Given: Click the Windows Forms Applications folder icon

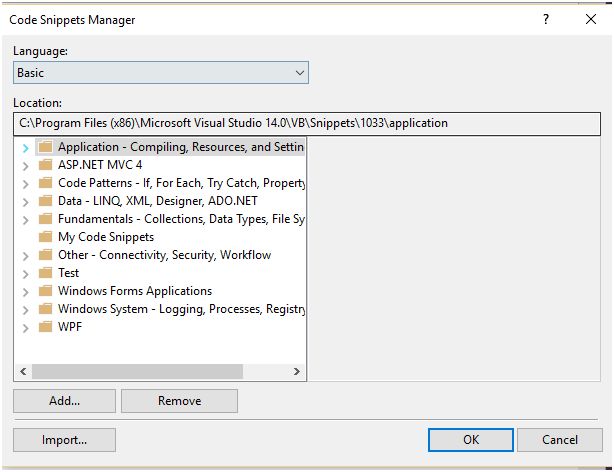Looking at the screenshot, I should coord(44,291).
